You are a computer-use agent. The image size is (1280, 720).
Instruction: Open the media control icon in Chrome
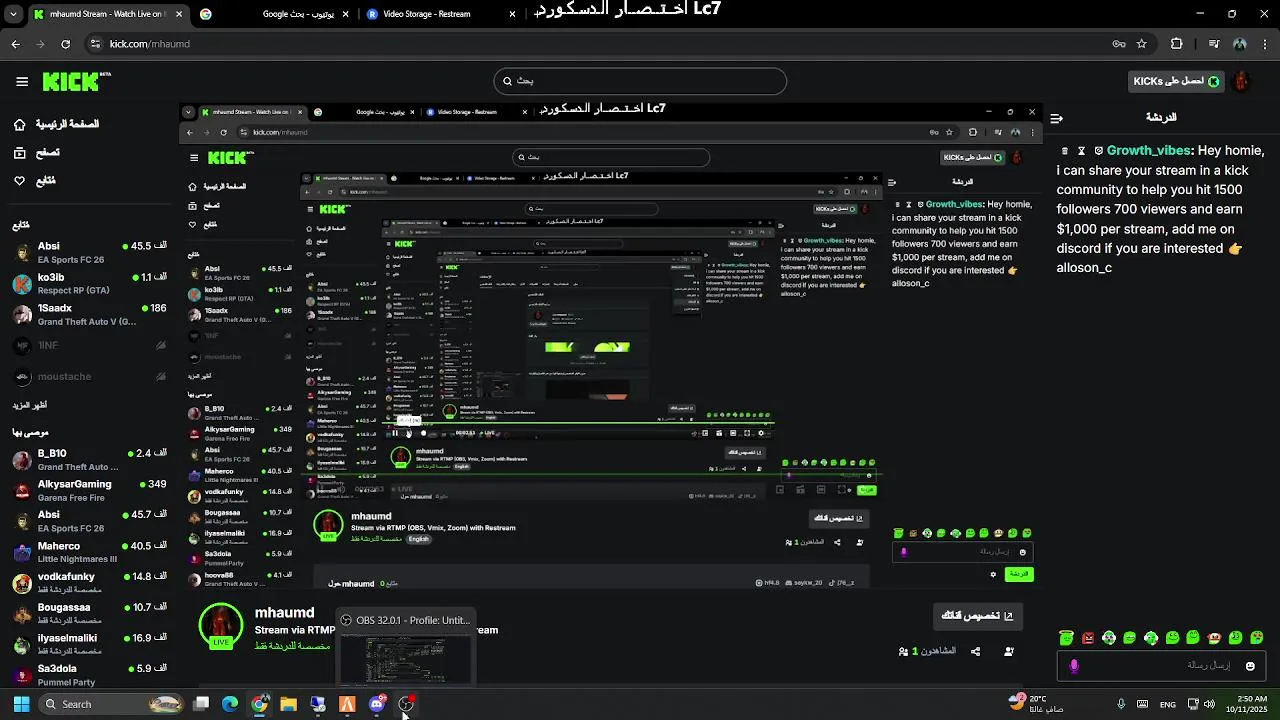pos(1214,44)
